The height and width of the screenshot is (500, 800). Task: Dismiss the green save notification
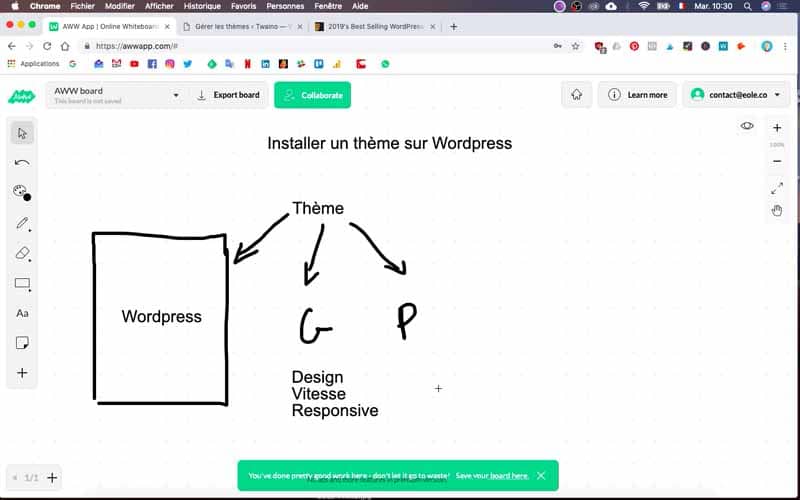[541, 476]
